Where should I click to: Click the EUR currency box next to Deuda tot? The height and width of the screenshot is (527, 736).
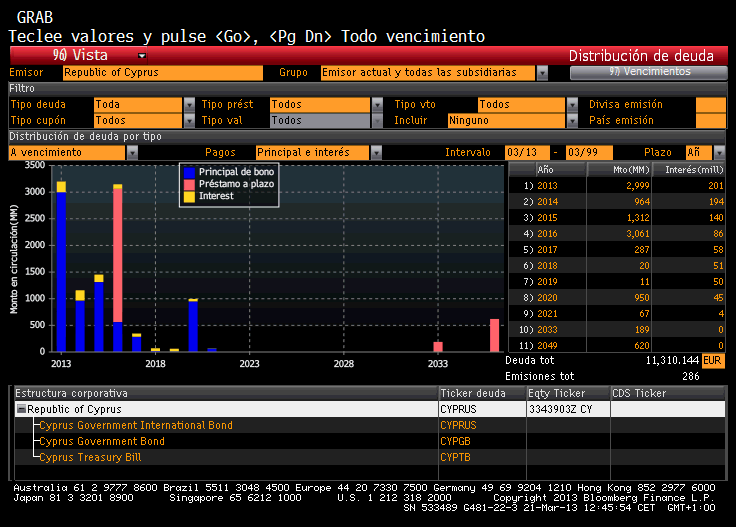coord(713,360)
